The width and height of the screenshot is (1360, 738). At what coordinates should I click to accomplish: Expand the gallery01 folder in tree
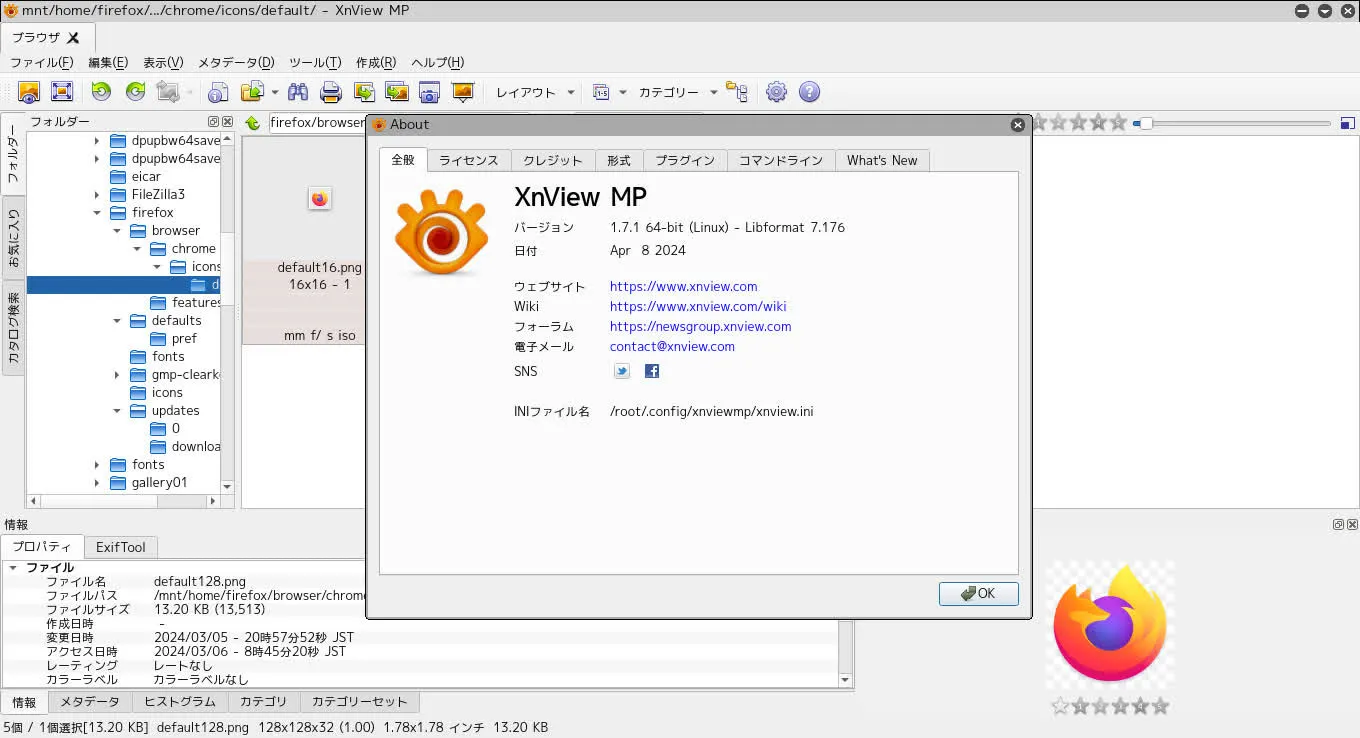click(97, 483)
